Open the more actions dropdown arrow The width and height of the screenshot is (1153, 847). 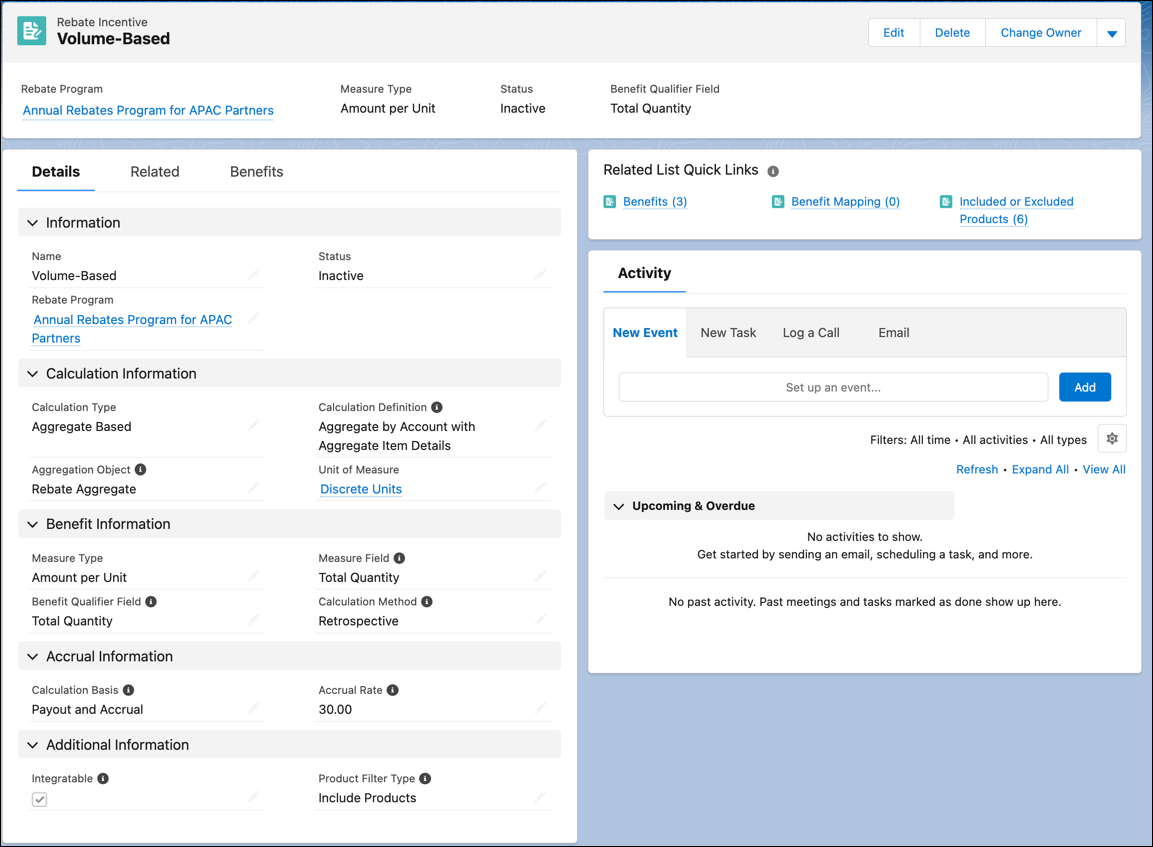1111,33
